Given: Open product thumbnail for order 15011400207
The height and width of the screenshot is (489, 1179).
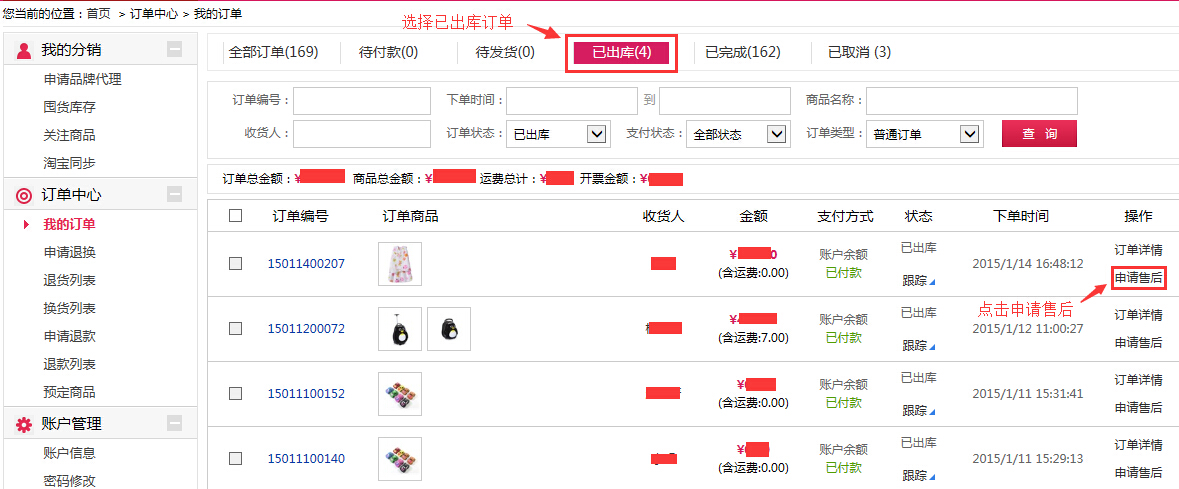Looking at the screenshot, I should point(400,264).
